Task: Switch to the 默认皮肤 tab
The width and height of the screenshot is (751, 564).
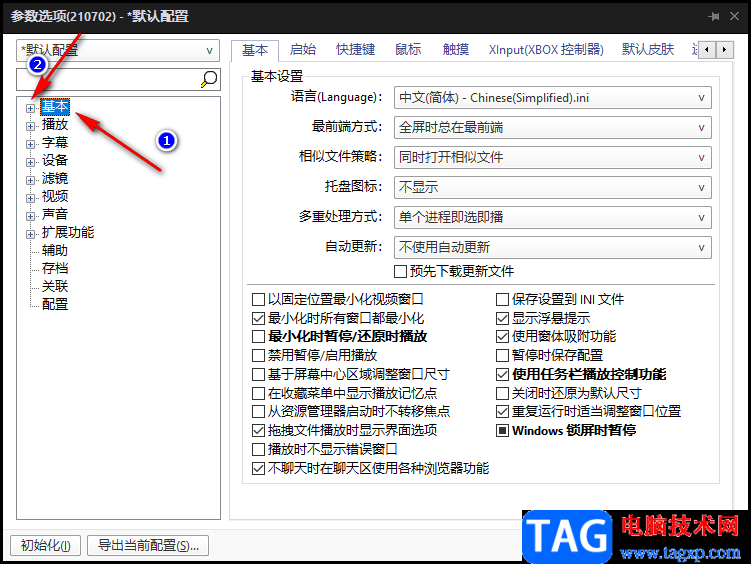Action: [648, 49]
